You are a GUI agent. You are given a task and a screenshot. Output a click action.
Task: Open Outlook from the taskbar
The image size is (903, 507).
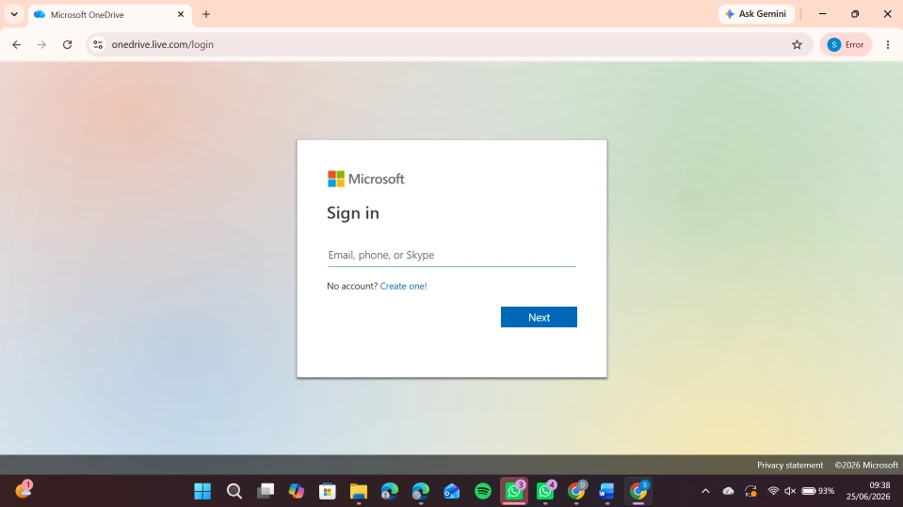(452, 491)
